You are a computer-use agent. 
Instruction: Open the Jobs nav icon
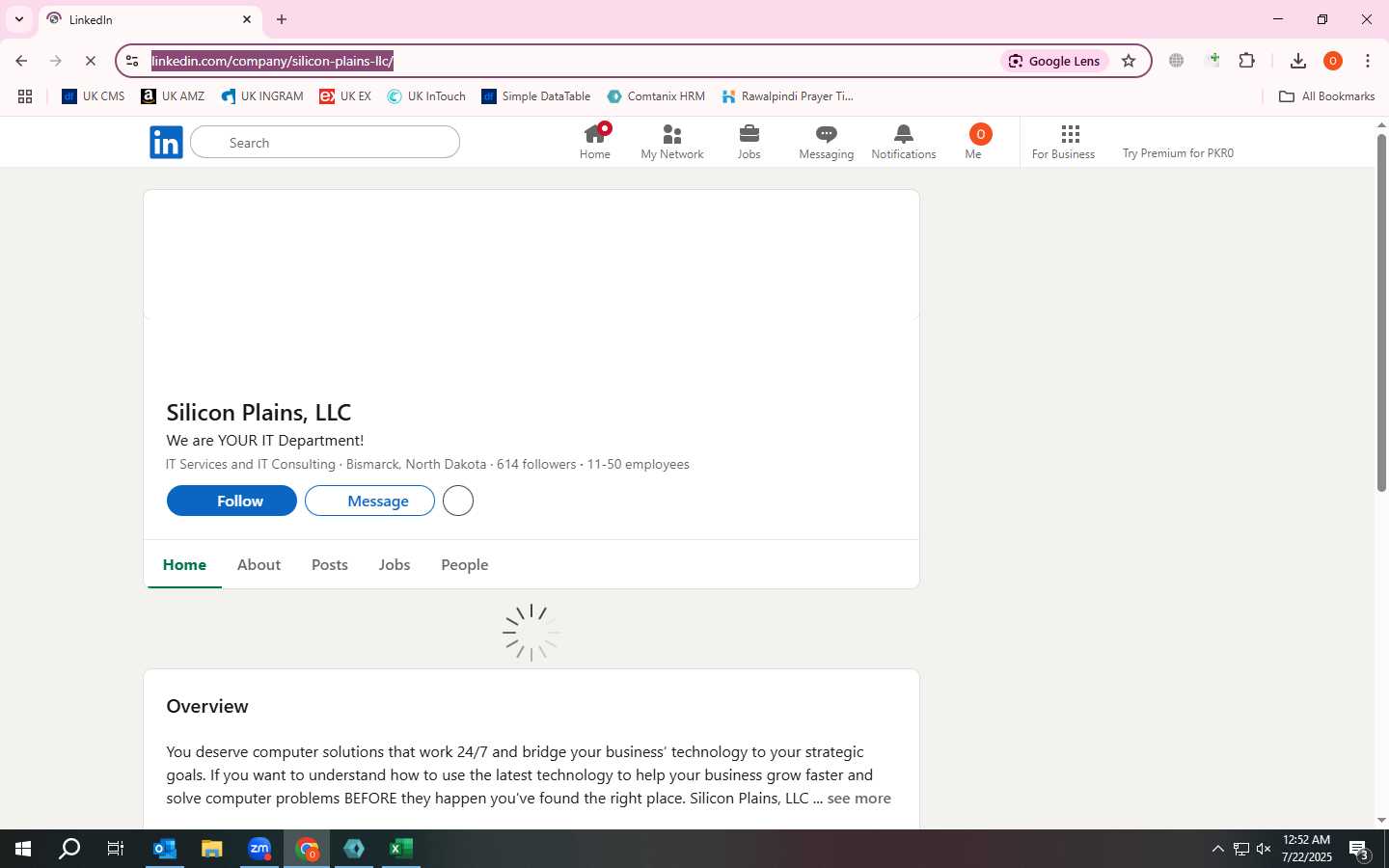pyautogui.click(x=749, y=142)
